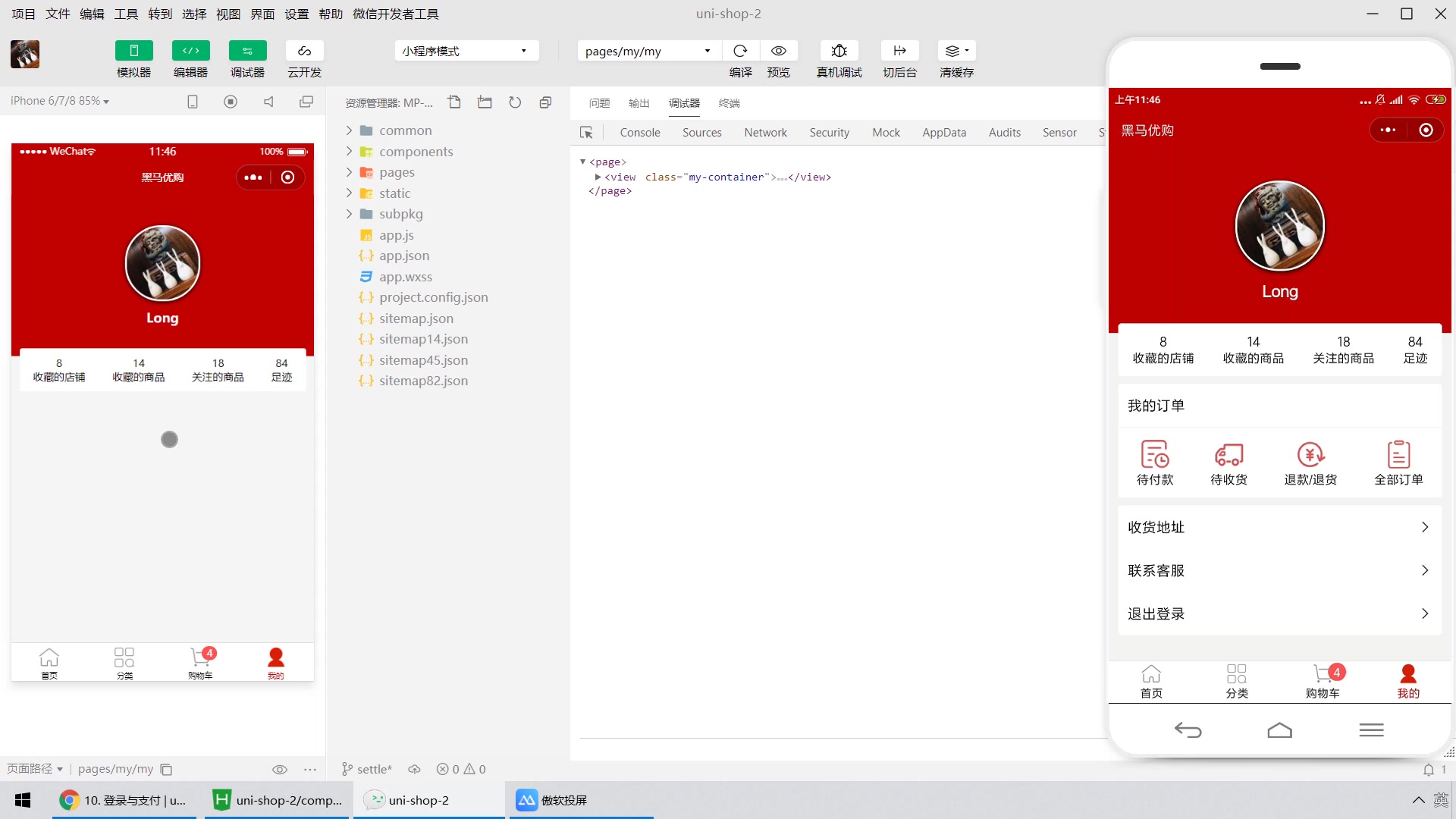The height and width of the screenshot is (819, 1456).
Task: Open the 微信开发者工具 menu
Action: pos(395,14)
